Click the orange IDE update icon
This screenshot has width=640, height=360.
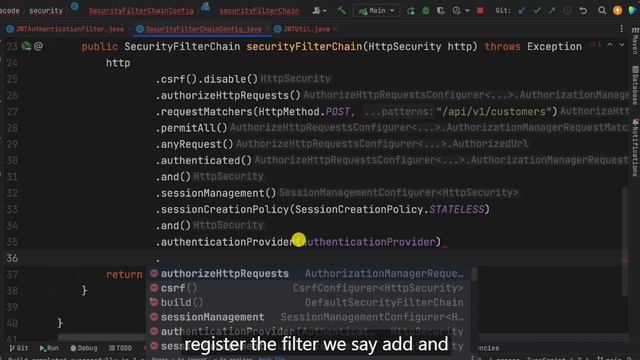(x=618, y=11)
